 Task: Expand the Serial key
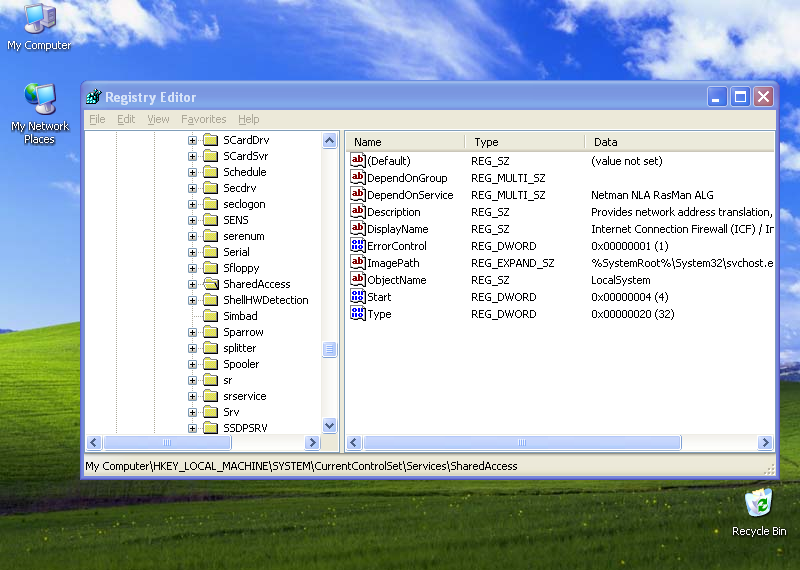(x=192, y=253)
